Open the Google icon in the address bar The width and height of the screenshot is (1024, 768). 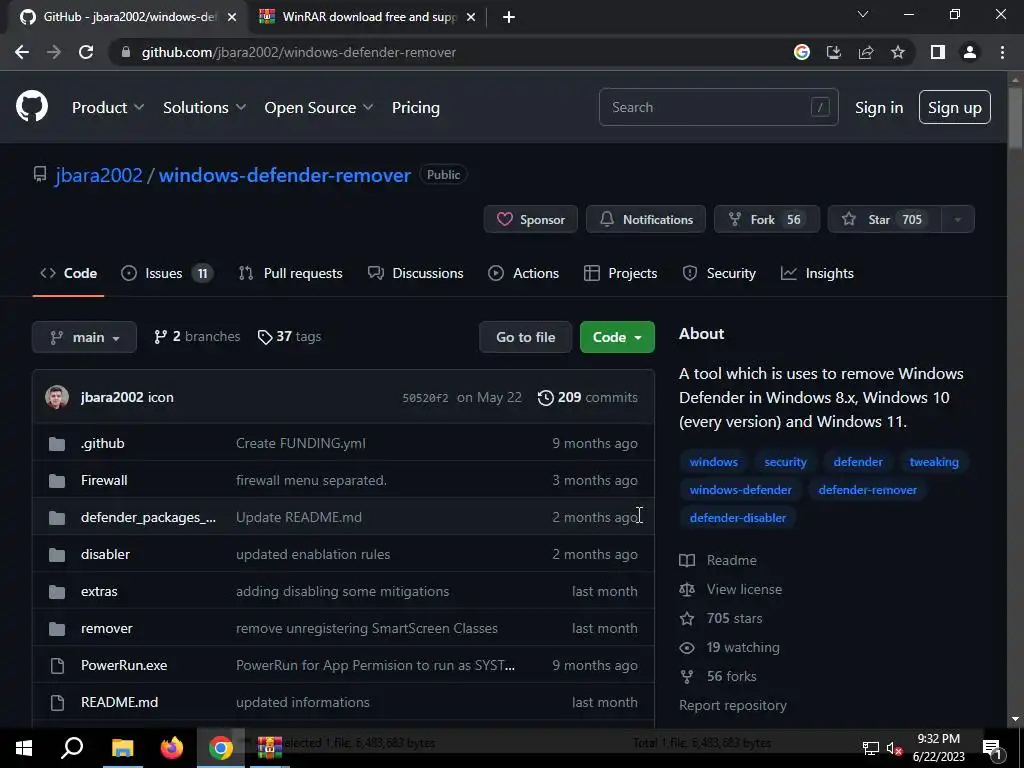point(802,52)
